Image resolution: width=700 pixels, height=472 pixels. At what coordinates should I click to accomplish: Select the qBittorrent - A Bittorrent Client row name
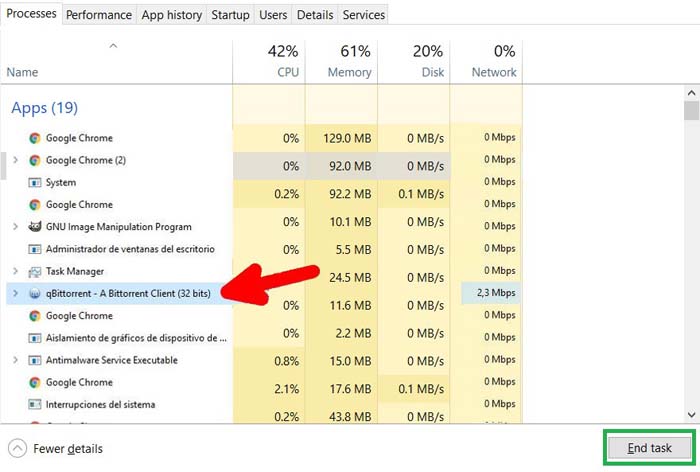tap(128, 293)
